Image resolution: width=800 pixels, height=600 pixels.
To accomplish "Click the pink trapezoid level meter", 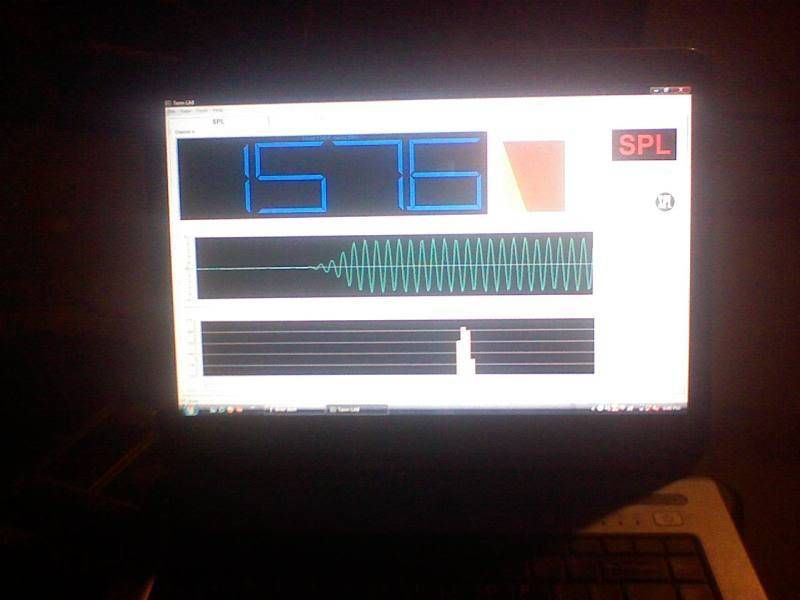I will point(534,175).
